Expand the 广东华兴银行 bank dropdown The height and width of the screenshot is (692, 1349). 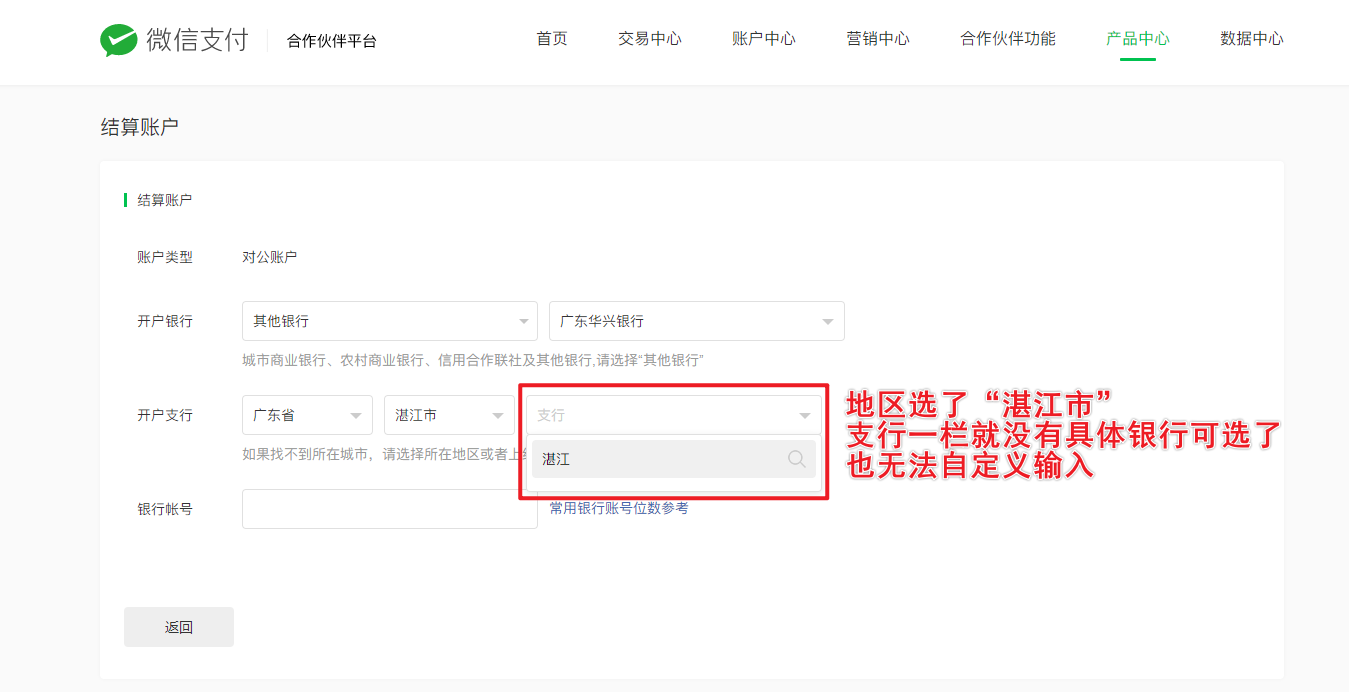click(697, 321)
